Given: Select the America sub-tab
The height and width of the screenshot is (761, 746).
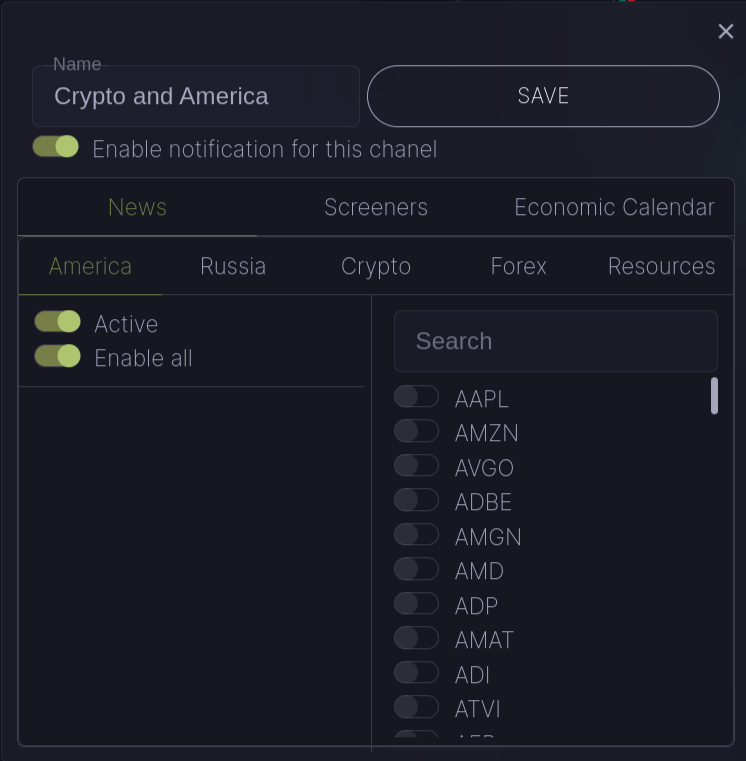Looking at the screenshot, I should [90, 266].
